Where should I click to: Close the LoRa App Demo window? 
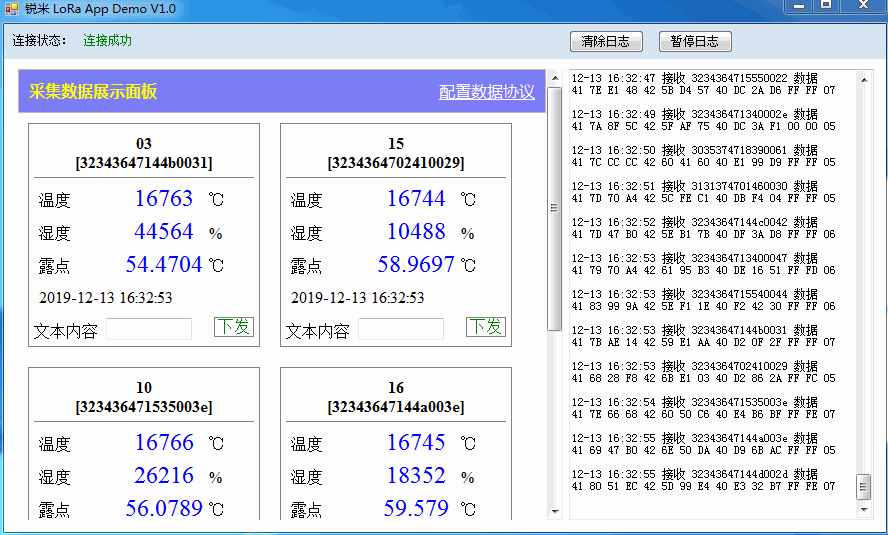(864, 6)
